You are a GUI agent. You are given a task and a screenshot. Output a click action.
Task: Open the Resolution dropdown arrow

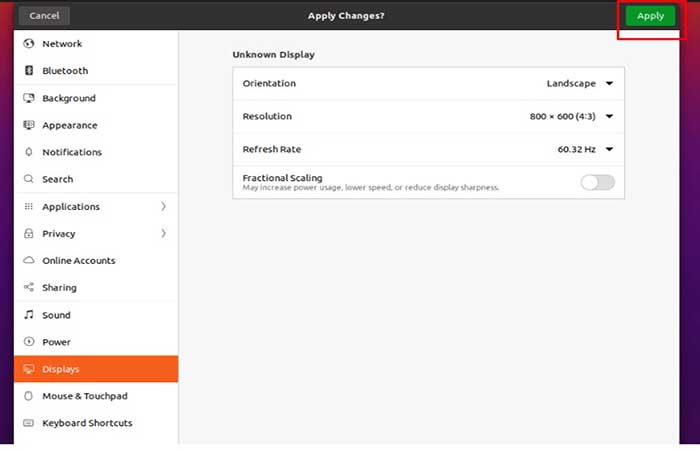(x=609, y=117)
